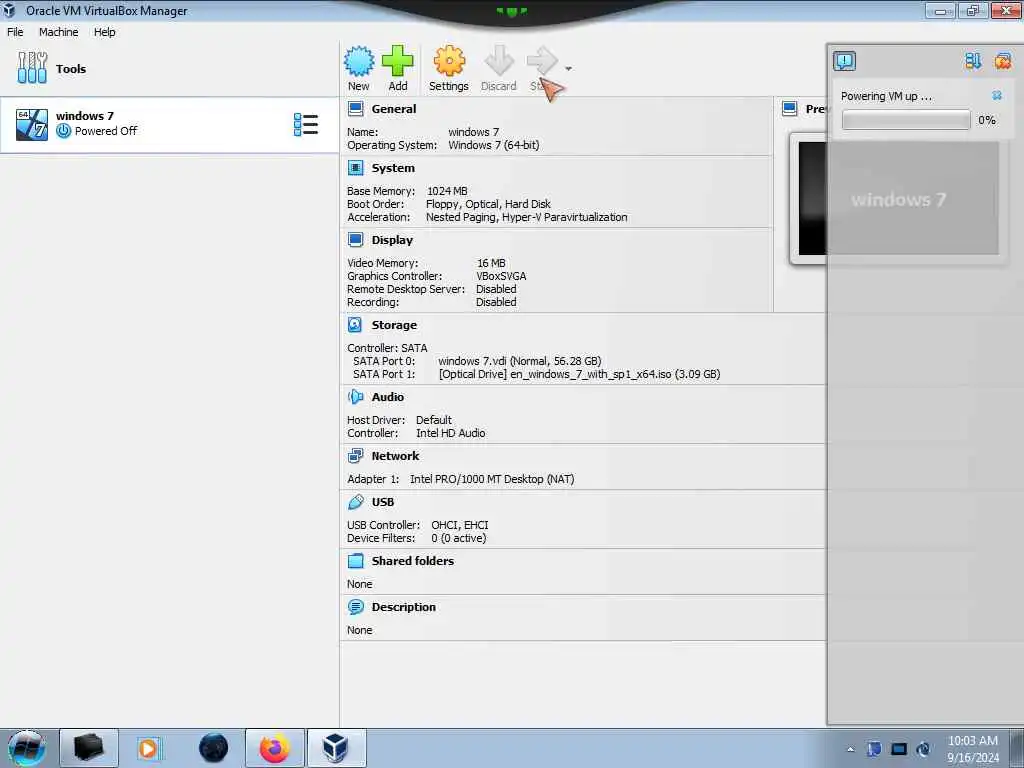Image resolution: width=1024 pixels, height=768 pixels.
Task: Open the General section header link
Action: [394, 109]
